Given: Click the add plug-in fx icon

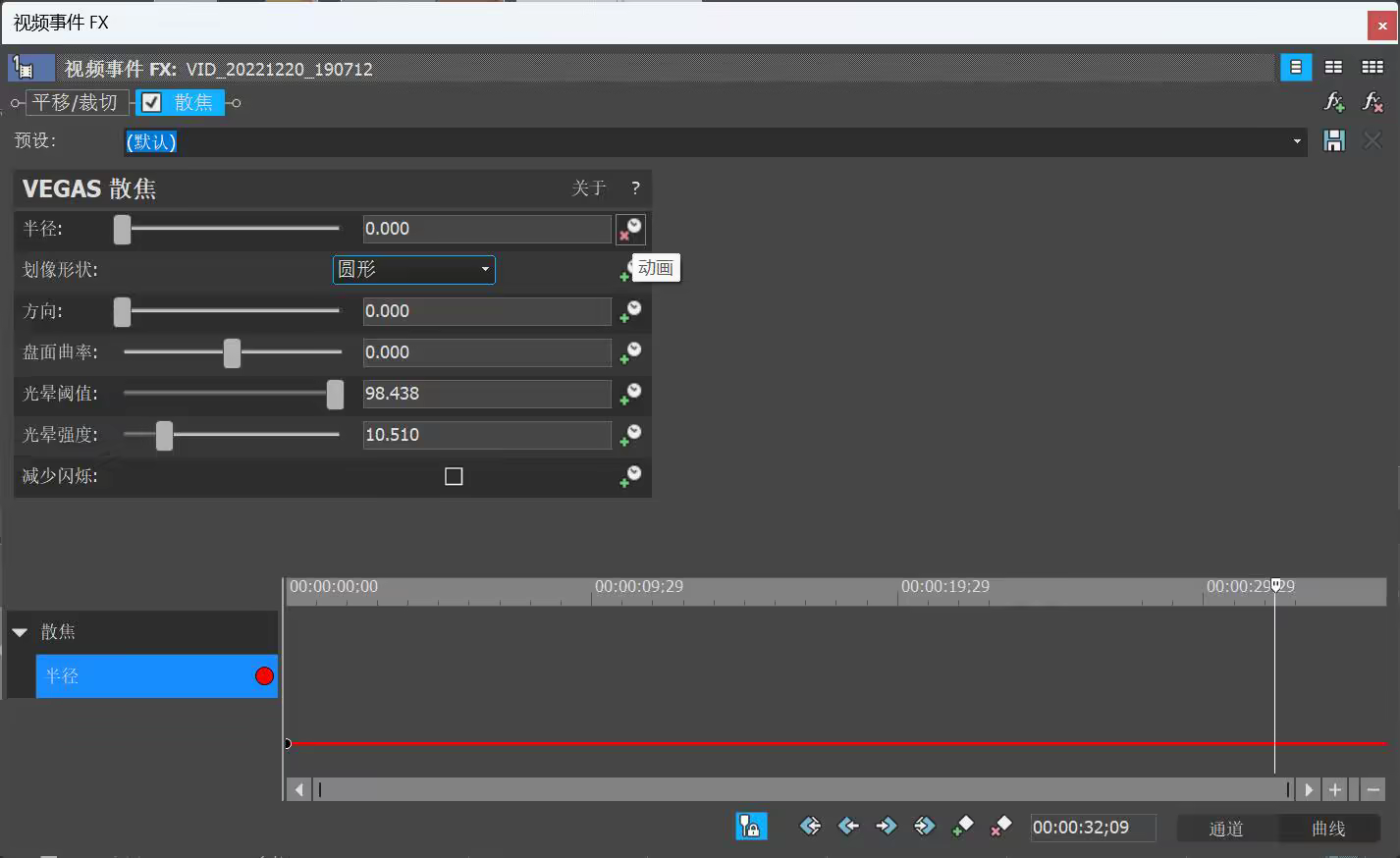Looking at the screenshot, I should tap(1334, 102).
